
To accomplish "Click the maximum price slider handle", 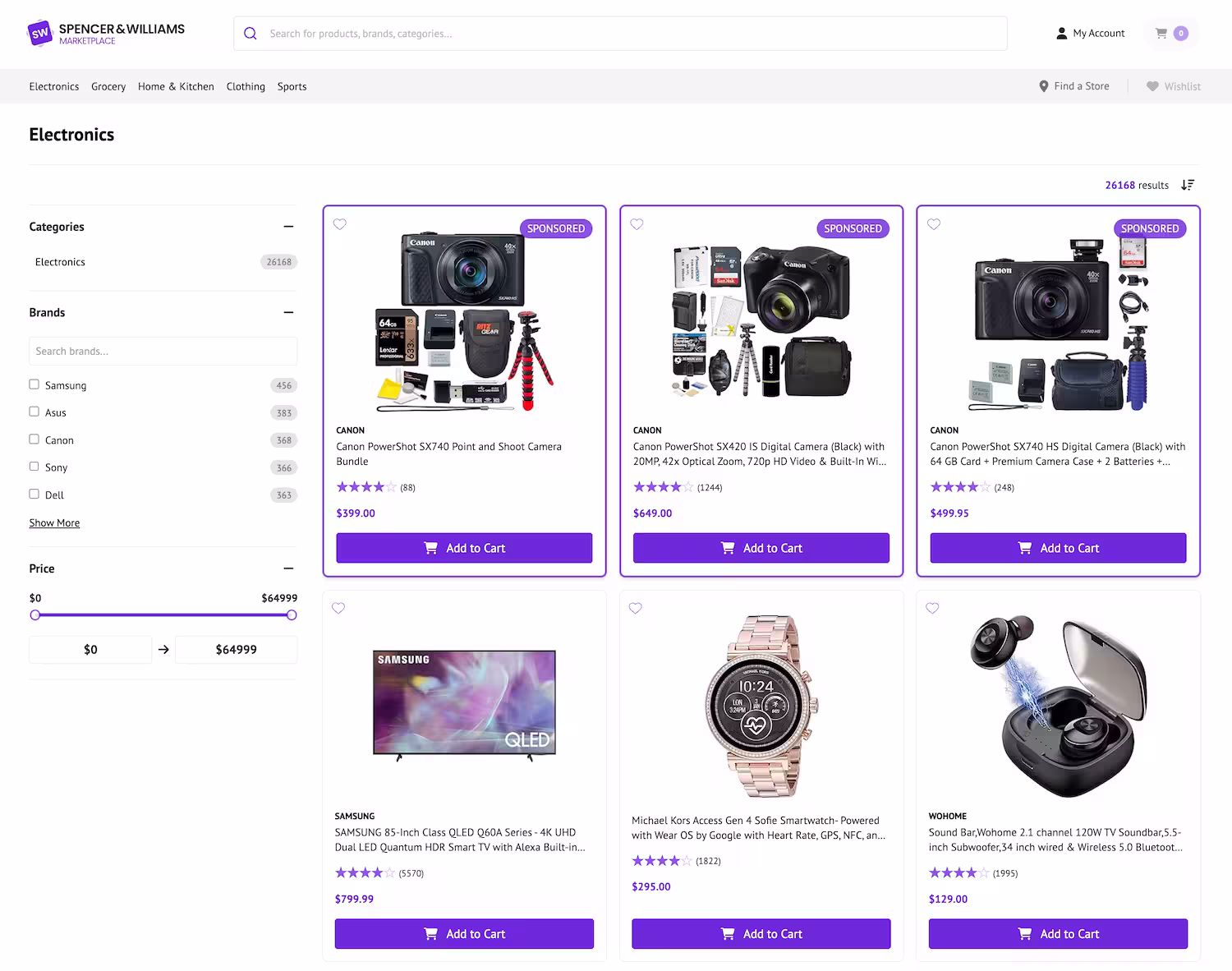I will pyautogui.click(x=292, y=615).
